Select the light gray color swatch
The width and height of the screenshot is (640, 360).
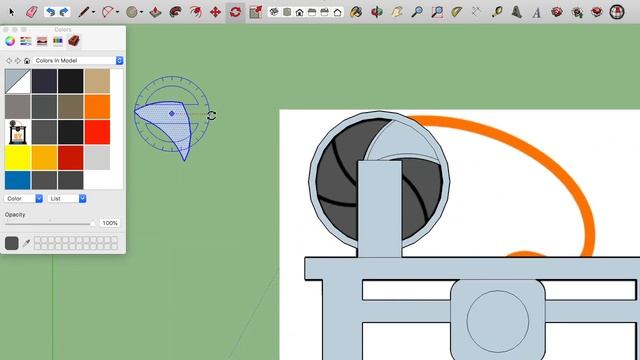pos(97,158)
